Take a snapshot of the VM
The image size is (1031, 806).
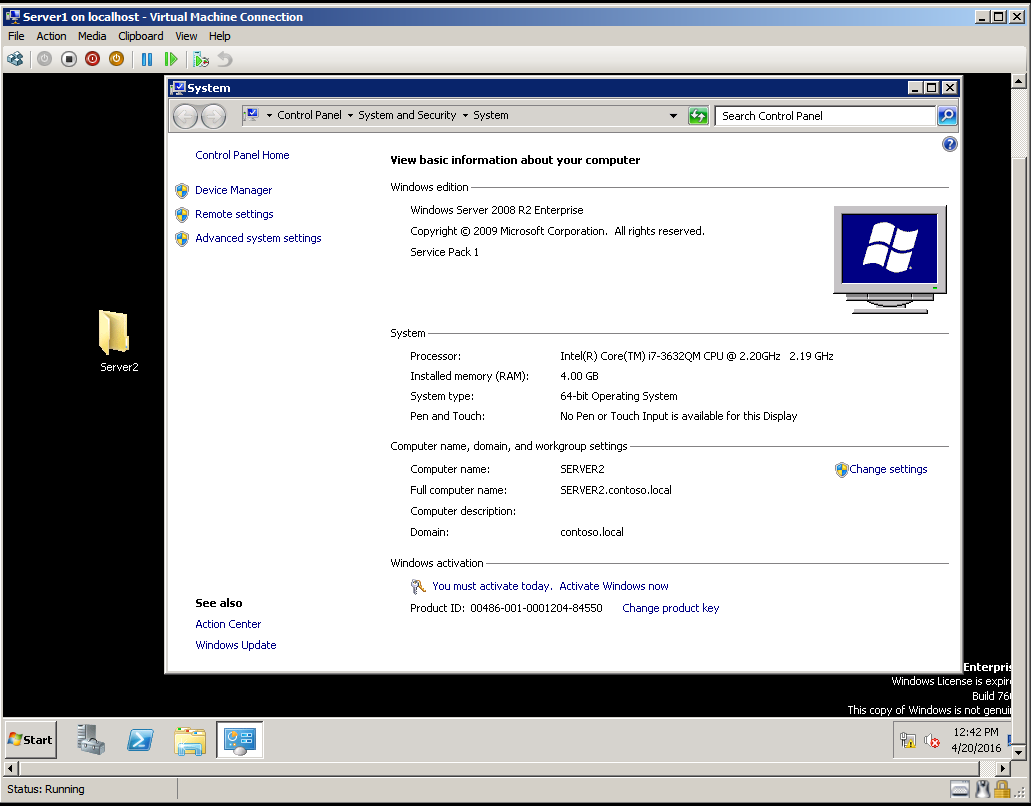201,59
